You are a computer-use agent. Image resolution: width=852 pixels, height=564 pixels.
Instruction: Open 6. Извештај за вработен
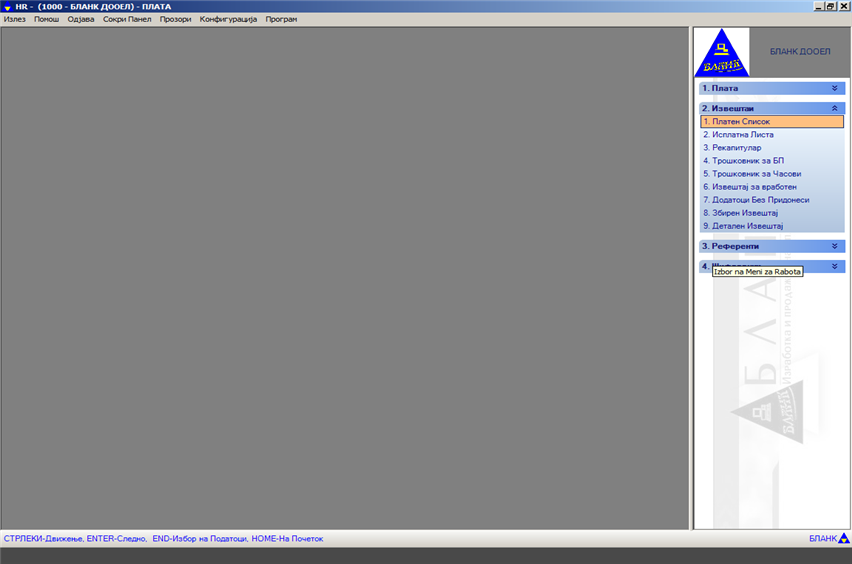click(x=749, y=187)
